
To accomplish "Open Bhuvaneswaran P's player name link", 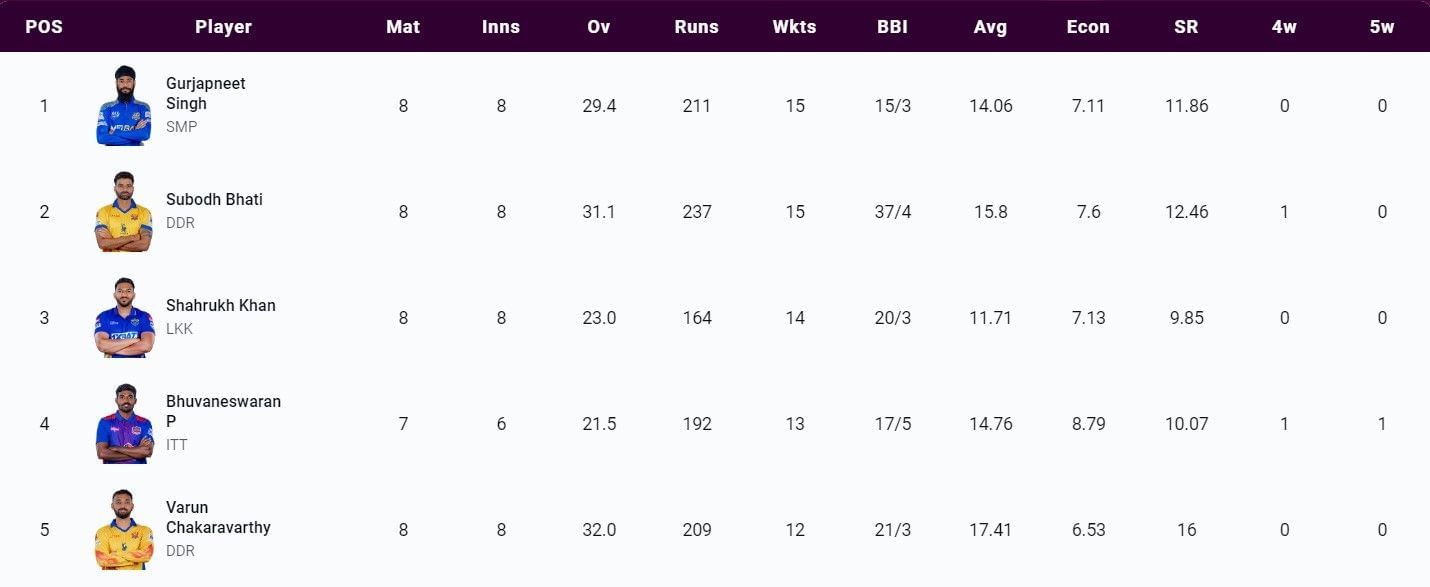I will [x=223, y=412].
